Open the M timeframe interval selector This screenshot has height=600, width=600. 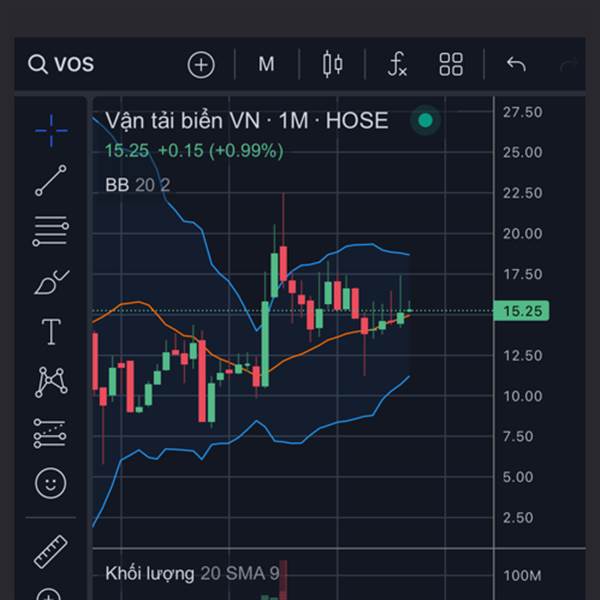266,64
